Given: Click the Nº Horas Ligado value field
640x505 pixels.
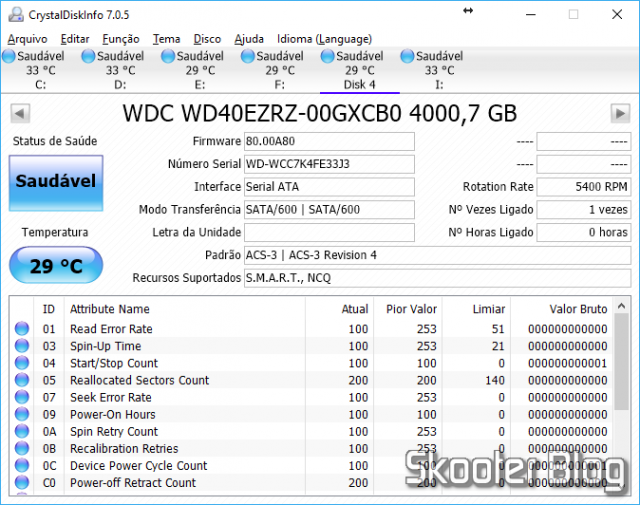Looking at the screenshot, I should click(x=584, y=233).
